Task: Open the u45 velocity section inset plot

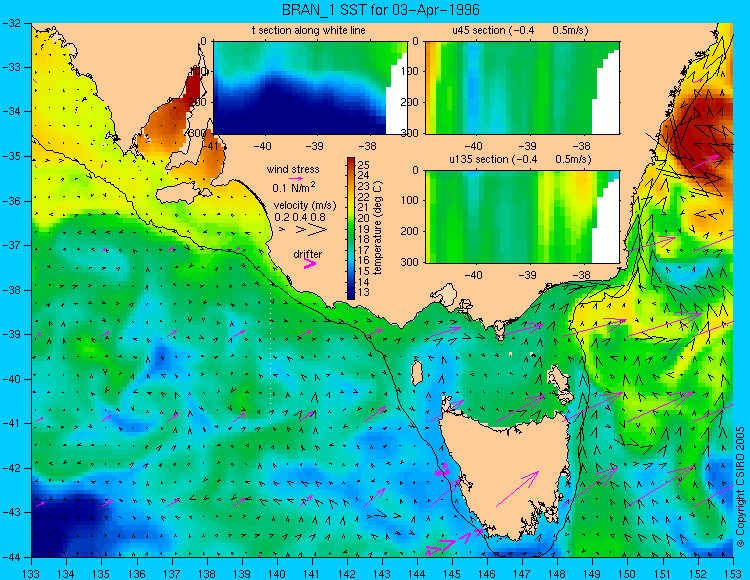Action: pyautogui.click(x=522, y=88)
